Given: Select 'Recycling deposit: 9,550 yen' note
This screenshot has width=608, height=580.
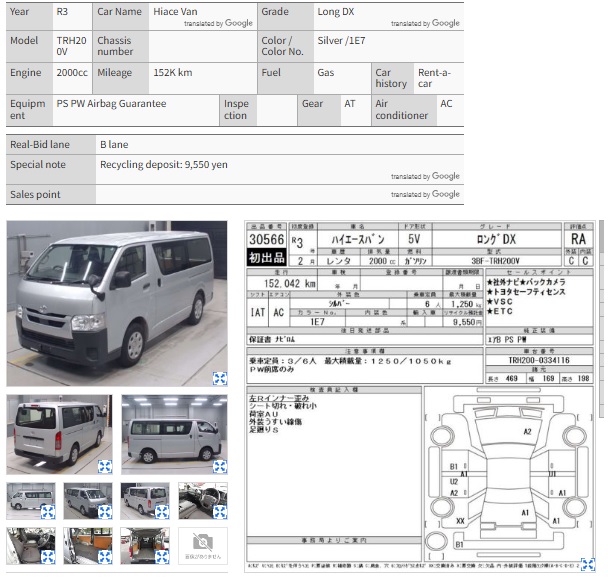Looking at the screenshot, I should 164,164.
